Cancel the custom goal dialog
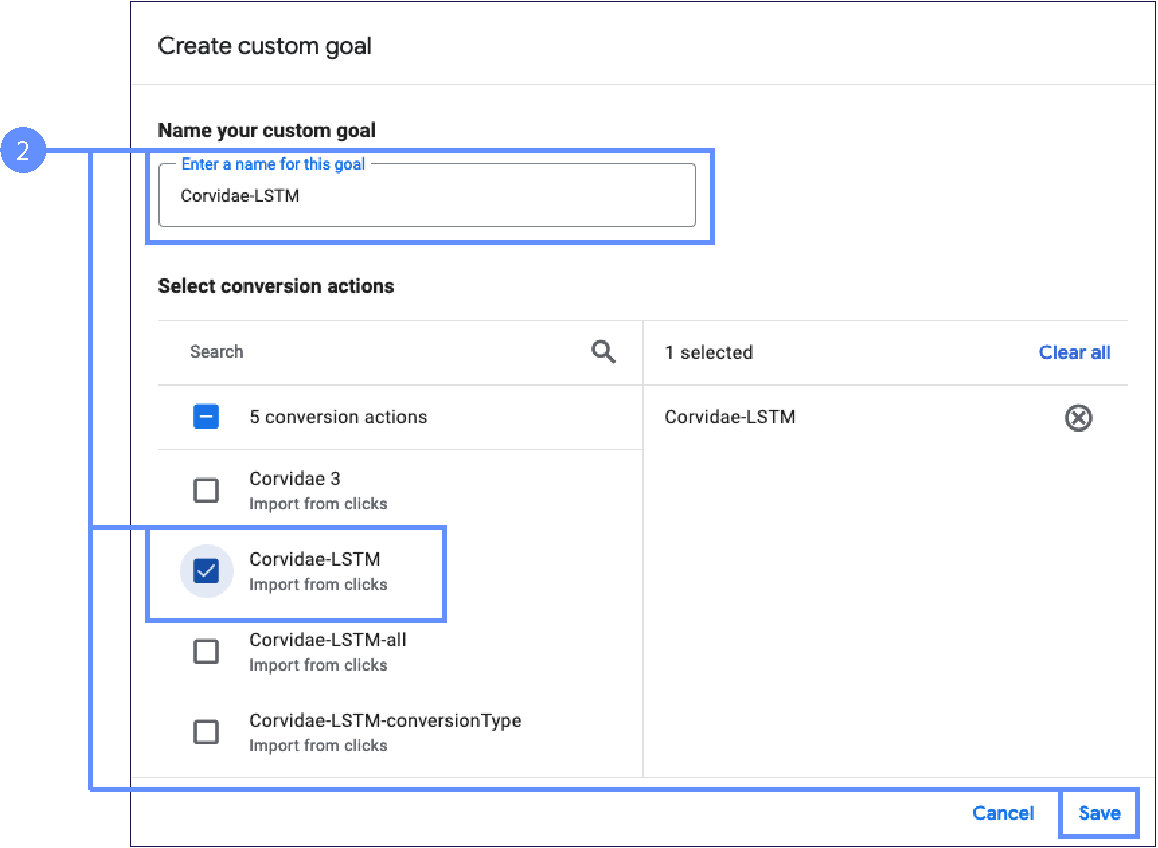Screen dimensions: 1158x848 [x=1003, y=813]
